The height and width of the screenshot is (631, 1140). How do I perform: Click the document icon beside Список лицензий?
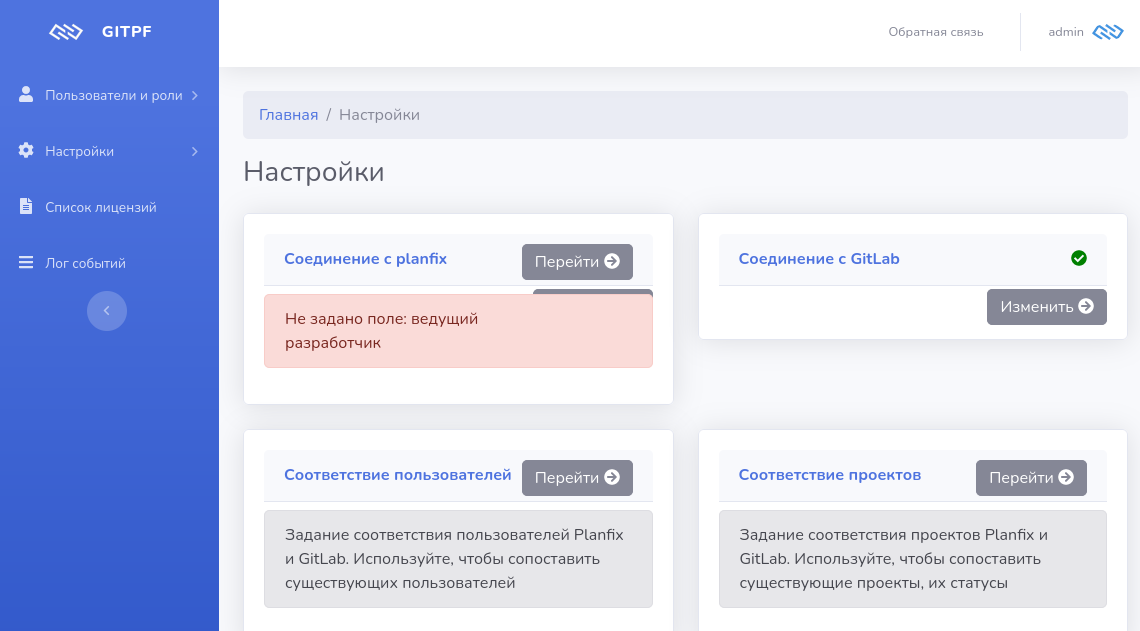26,206
